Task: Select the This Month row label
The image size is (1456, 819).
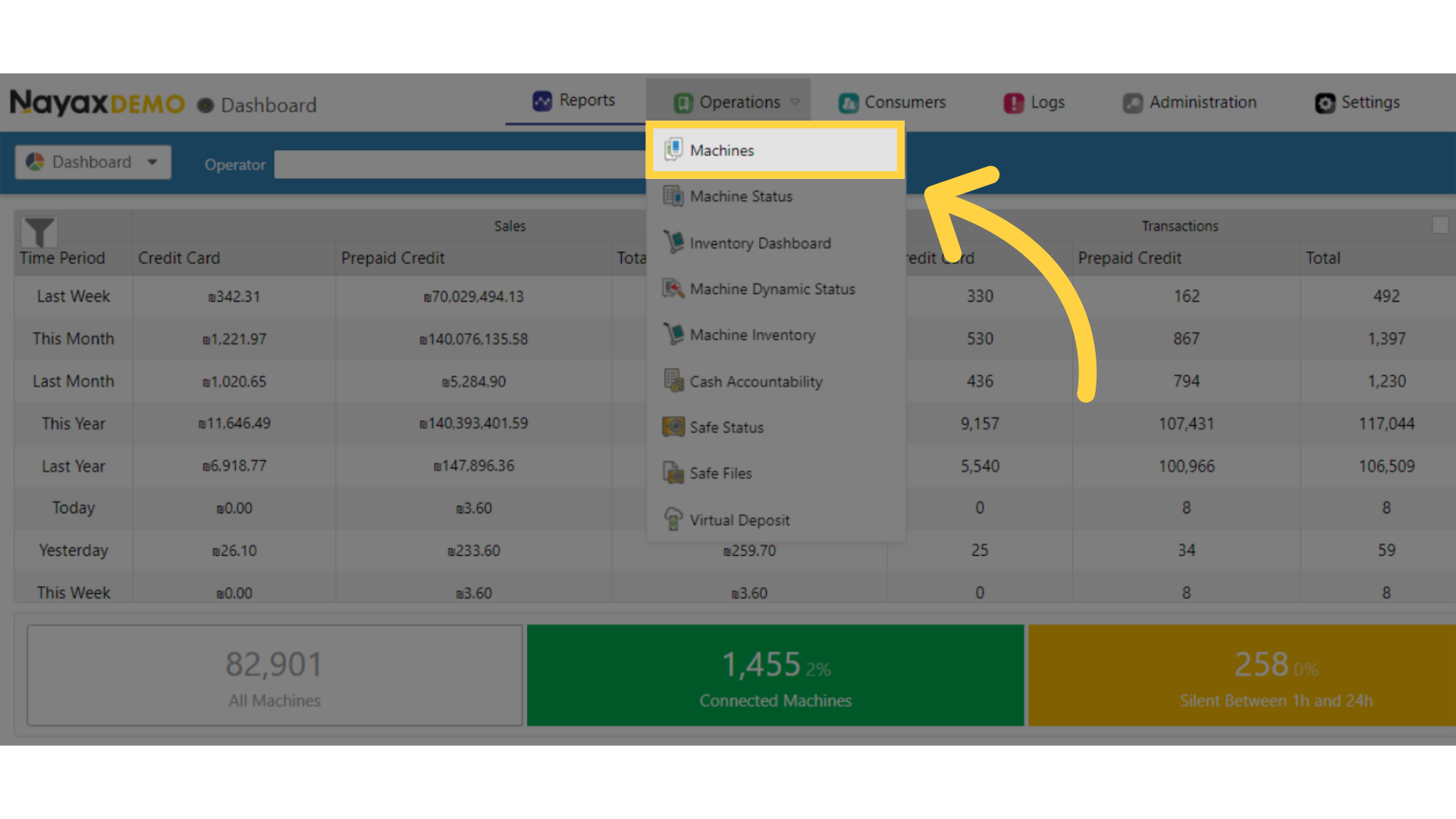Action: [x=74, y=339]
